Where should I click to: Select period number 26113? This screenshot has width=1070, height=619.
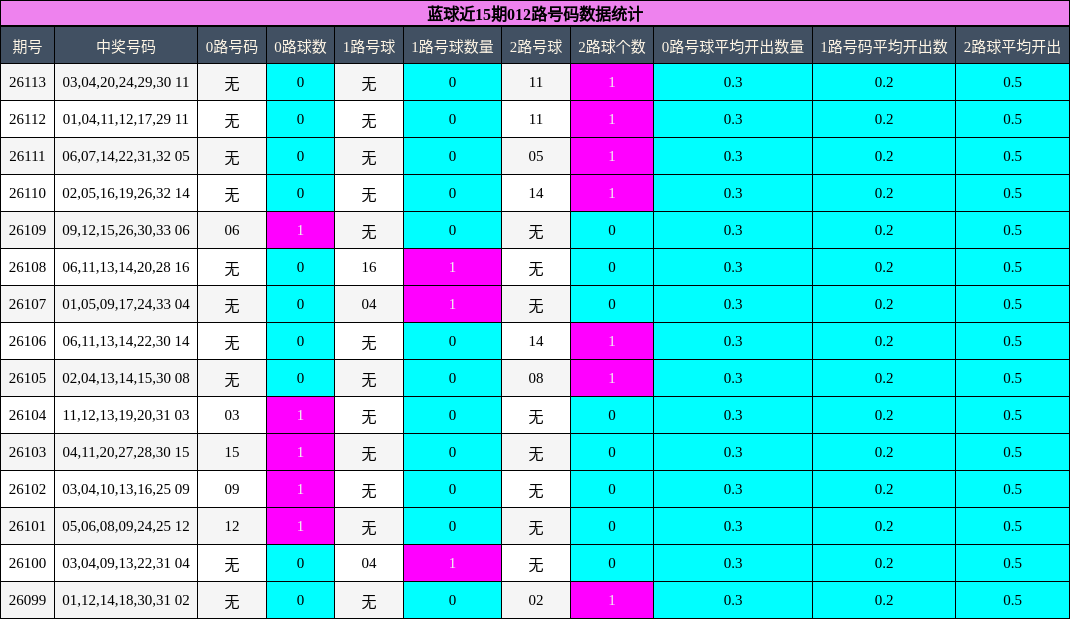point(27,83)
